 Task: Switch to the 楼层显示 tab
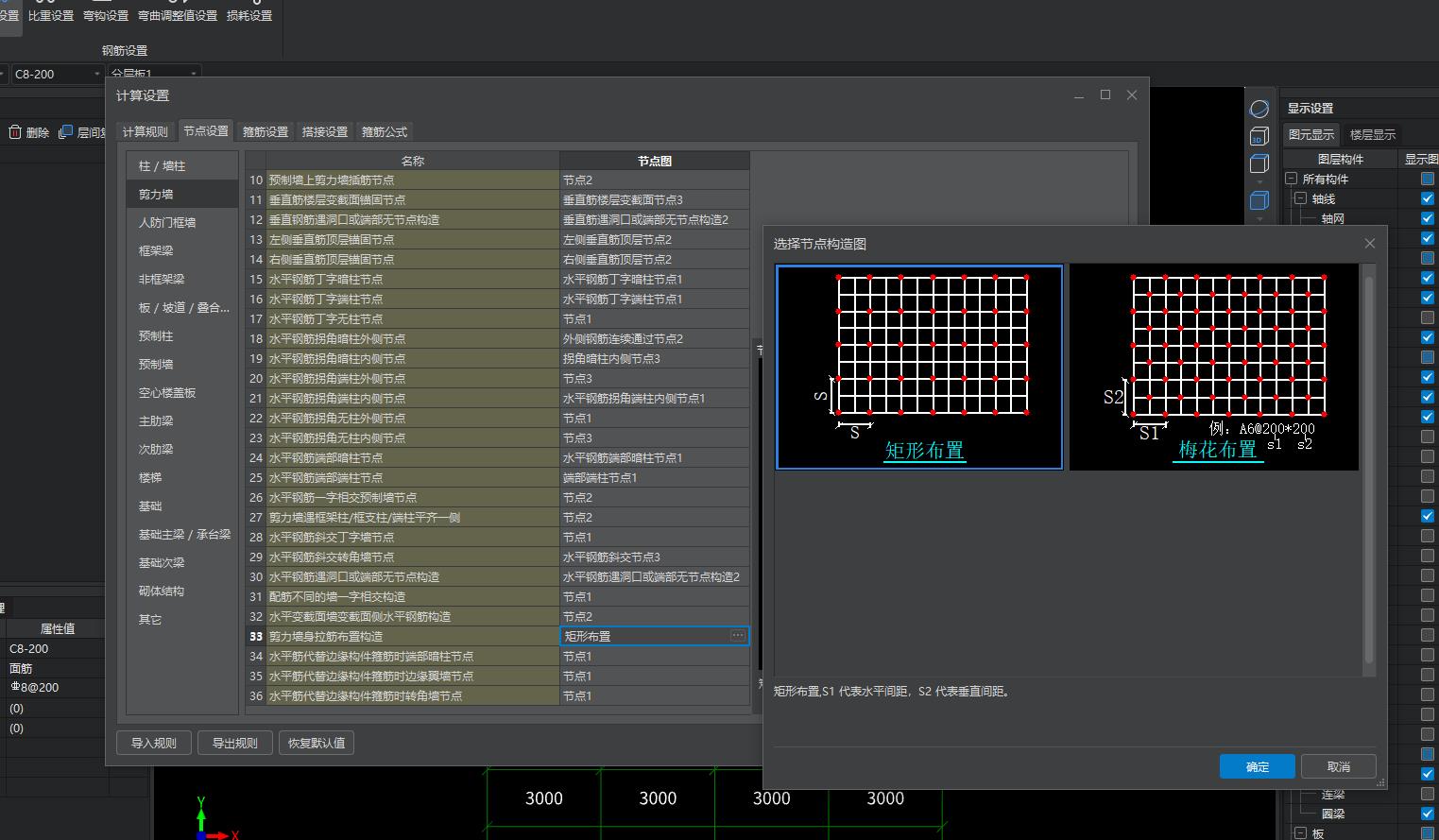coord(1372,135)
